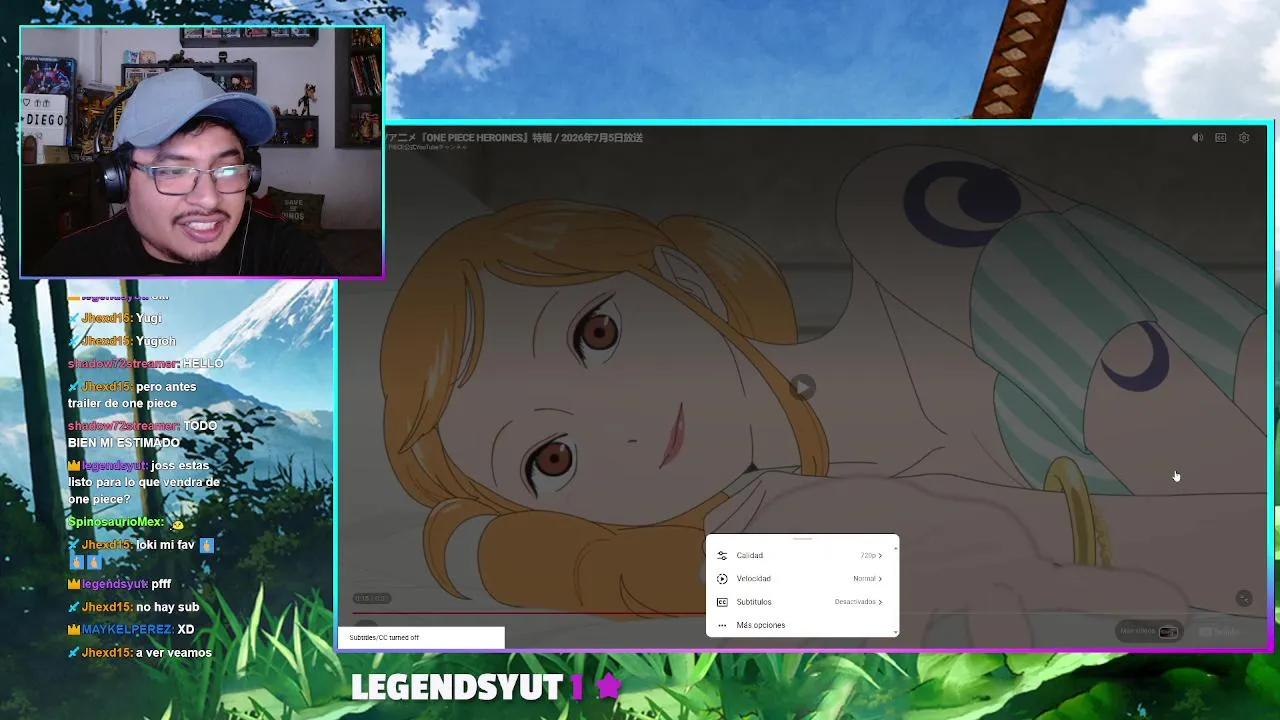Click the chat message "no hay sub"
Screen dimensions: 1280x720
point(168,606)
